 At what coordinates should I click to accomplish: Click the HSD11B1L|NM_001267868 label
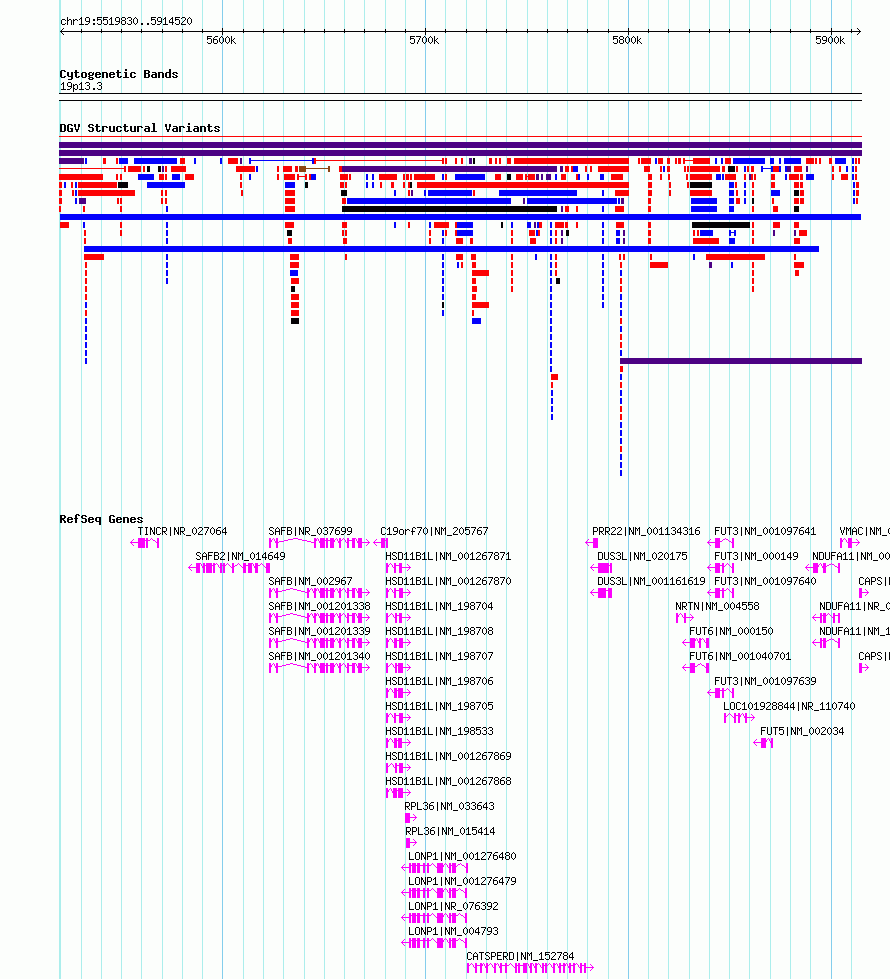[448, 781]
